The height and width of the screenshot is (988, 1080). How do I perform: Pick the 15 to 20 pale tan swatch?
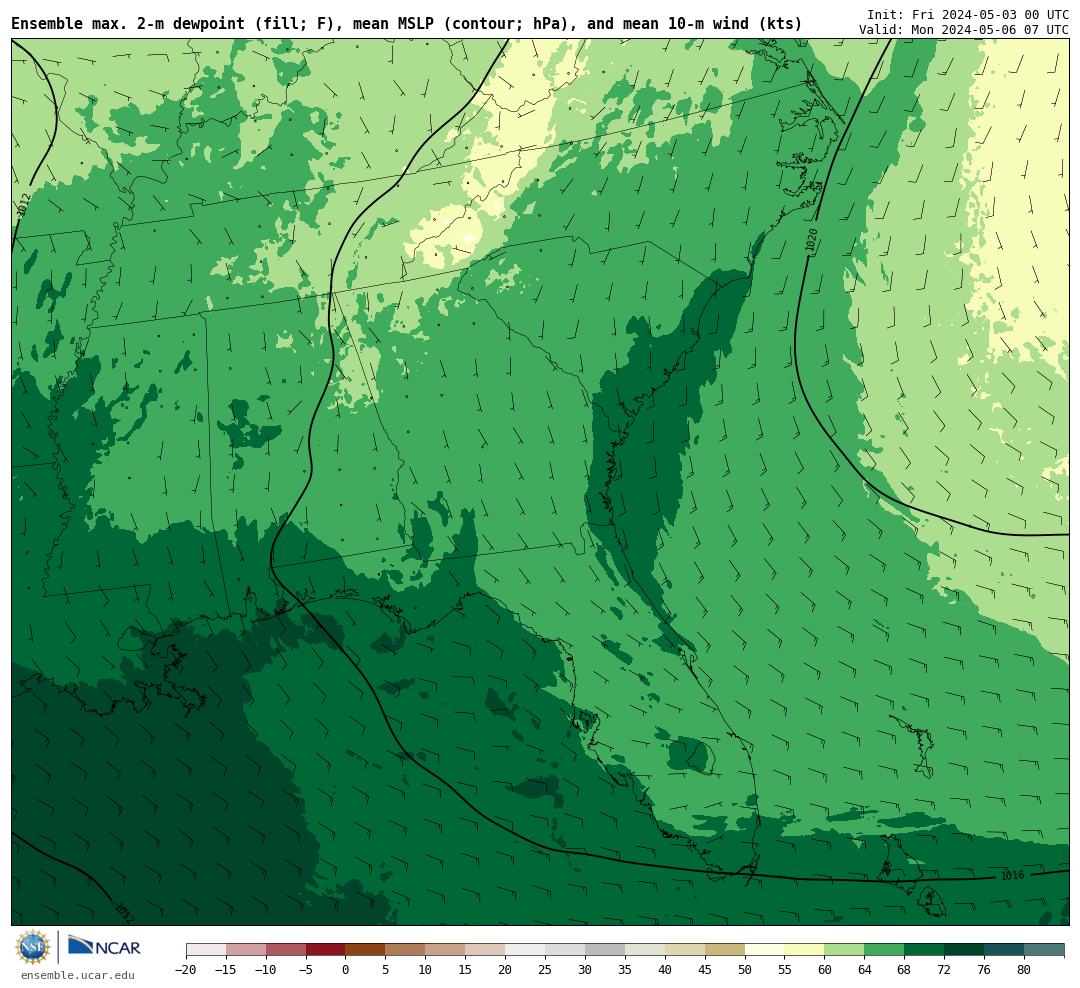[x=486, y=950]
